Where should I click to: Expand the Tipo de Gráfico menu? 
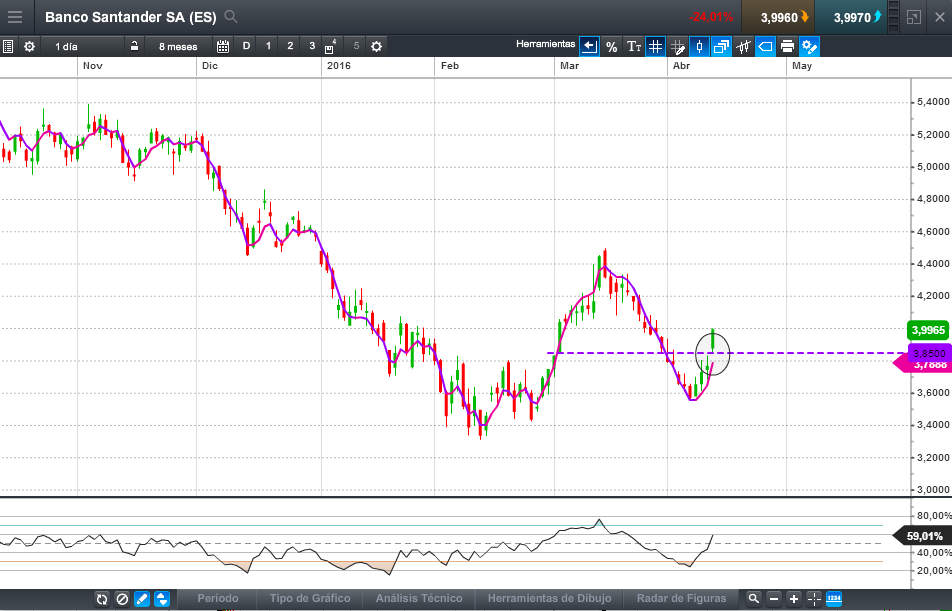point(310,598)
